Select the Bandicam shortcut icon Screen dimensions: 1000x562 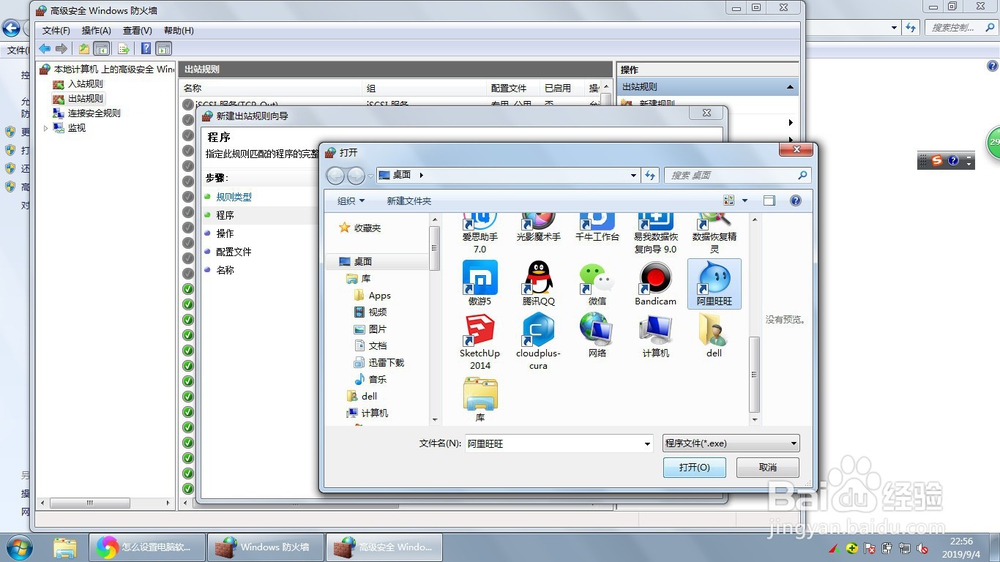point(656,284)
